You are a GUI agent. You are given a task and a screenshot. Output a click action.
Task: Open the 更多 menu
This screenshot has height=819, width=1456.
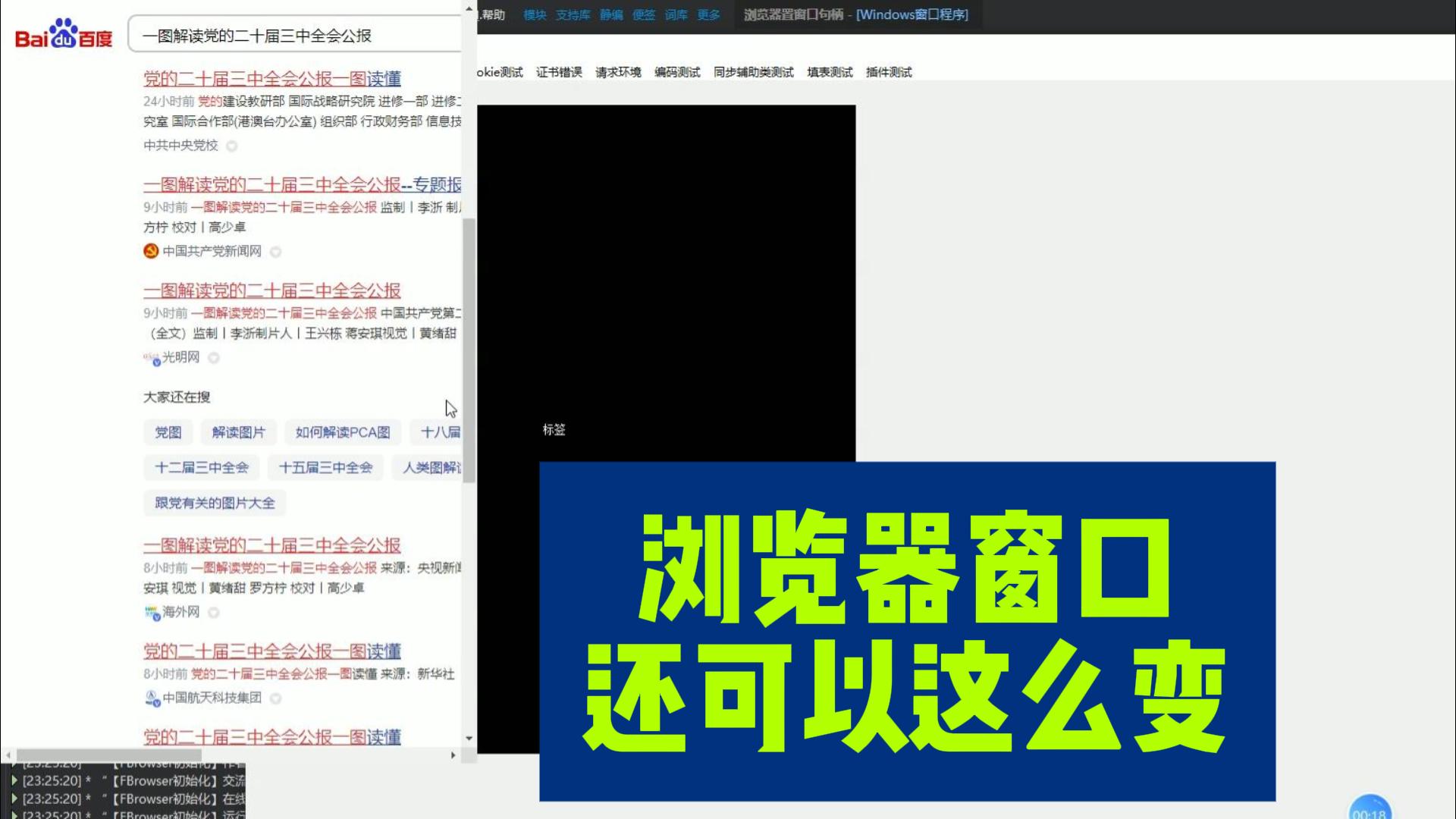point(708,14)
